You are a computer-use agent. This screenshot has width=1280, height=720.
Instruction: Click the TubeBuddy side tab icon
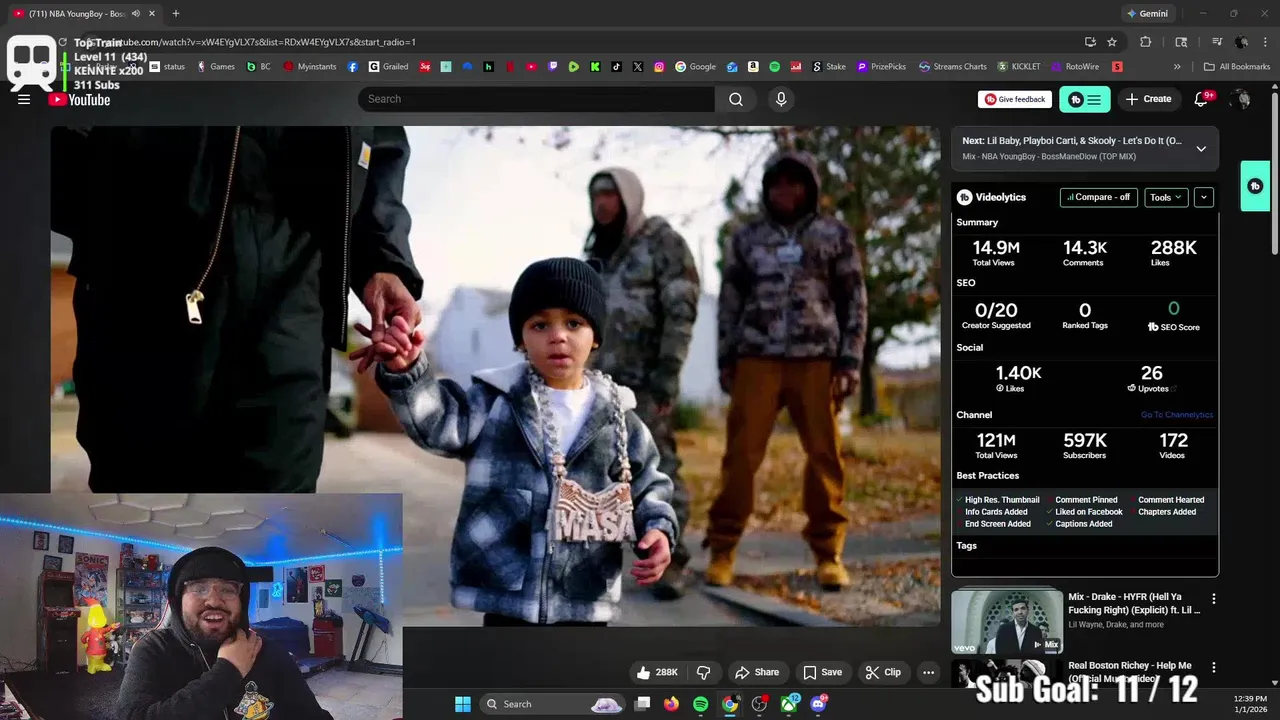click(x=1255, y=186)
